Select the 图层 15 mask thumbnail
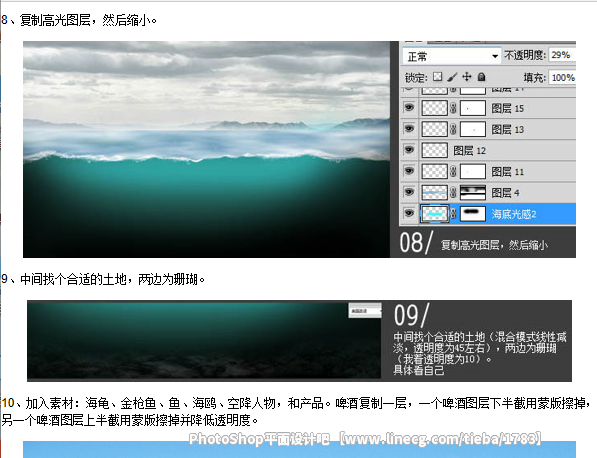Screen dimensions: 597x458 (x=473, y=108)
